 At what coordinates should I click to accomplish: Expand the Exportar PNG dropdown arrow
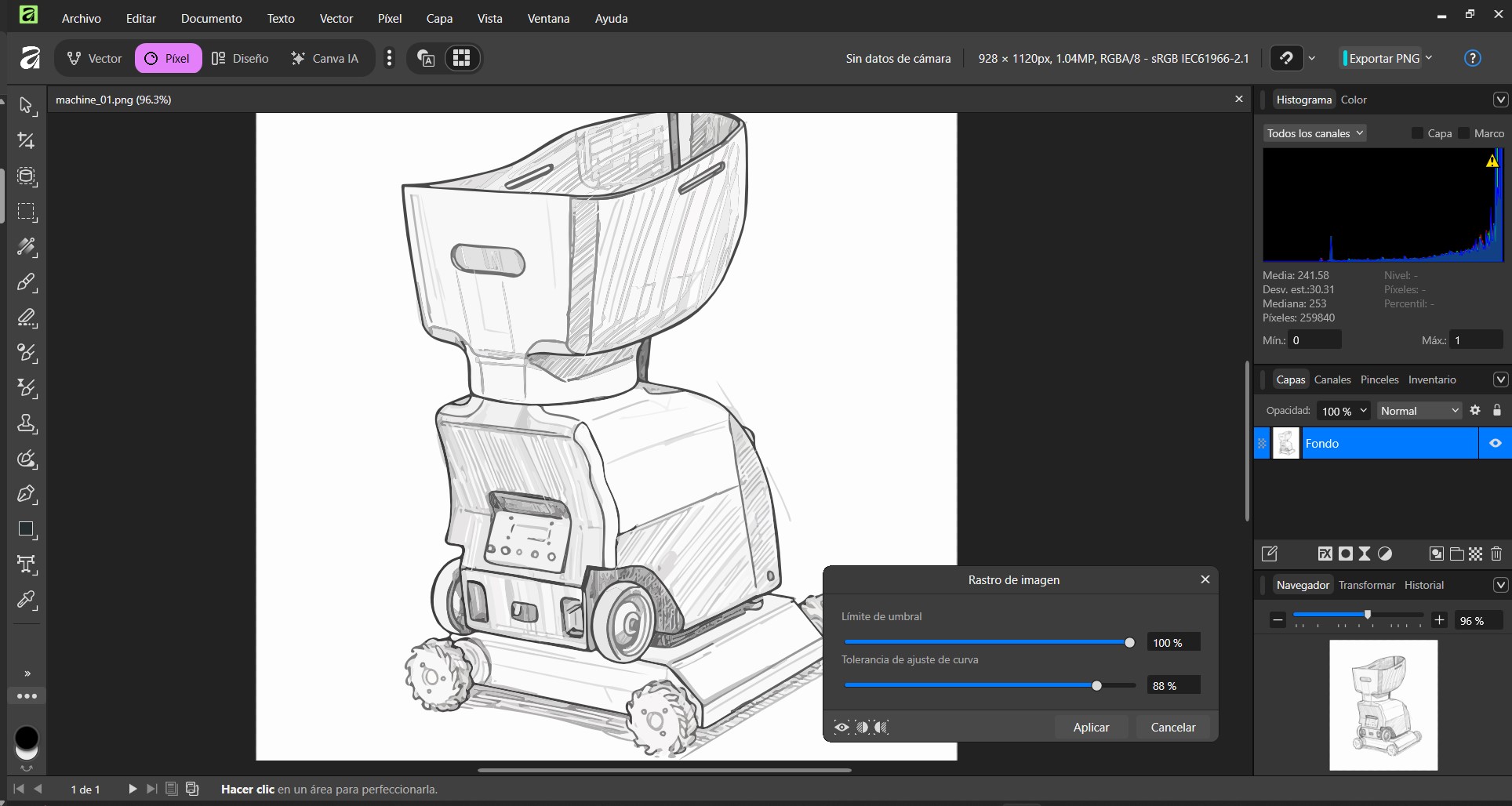coord(1429,58)
